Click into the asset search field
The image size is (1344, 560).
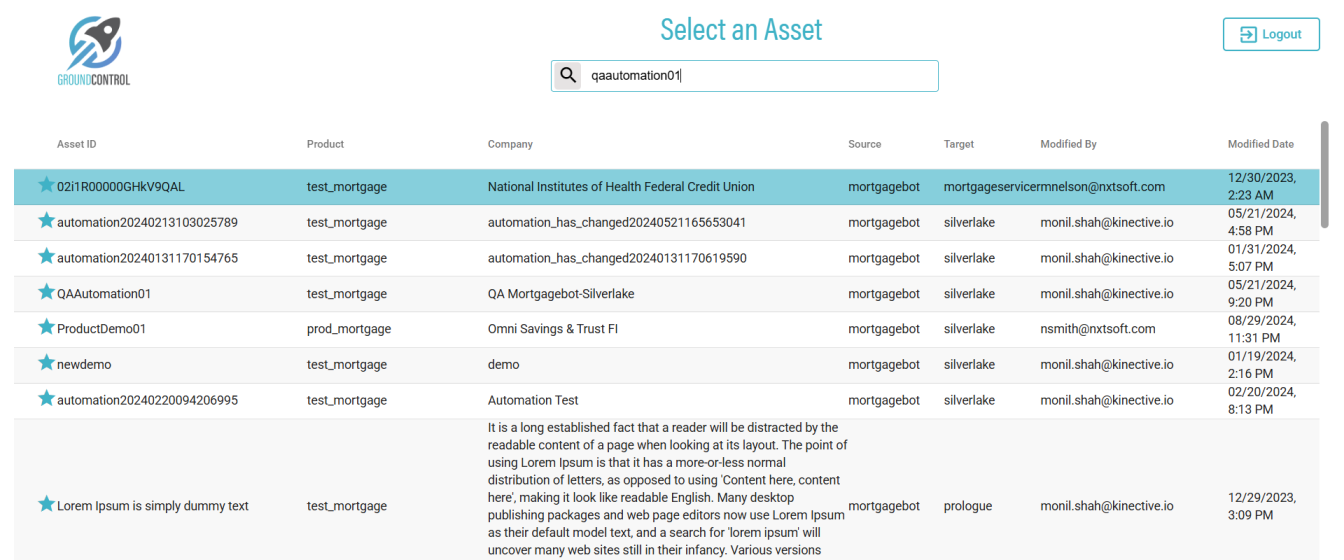pos(760,76)
